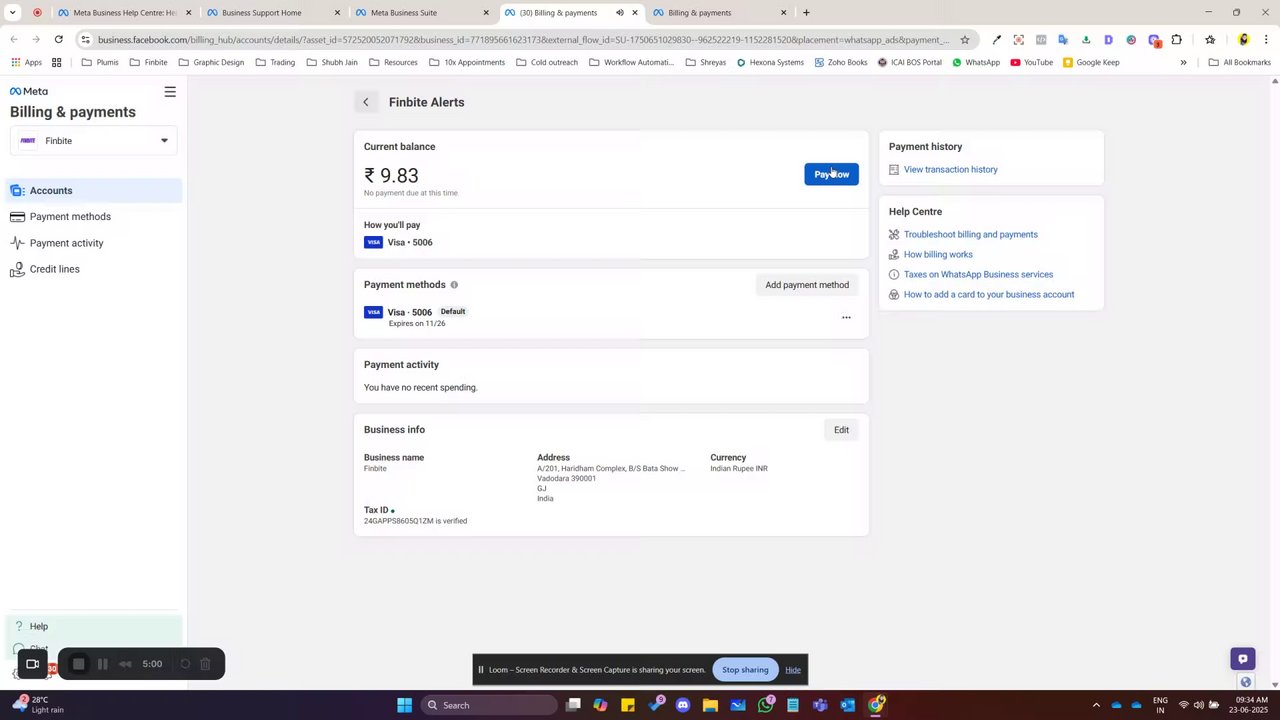Open View transaction history link
Screen dimensions: 1280x720
(950, 169)
